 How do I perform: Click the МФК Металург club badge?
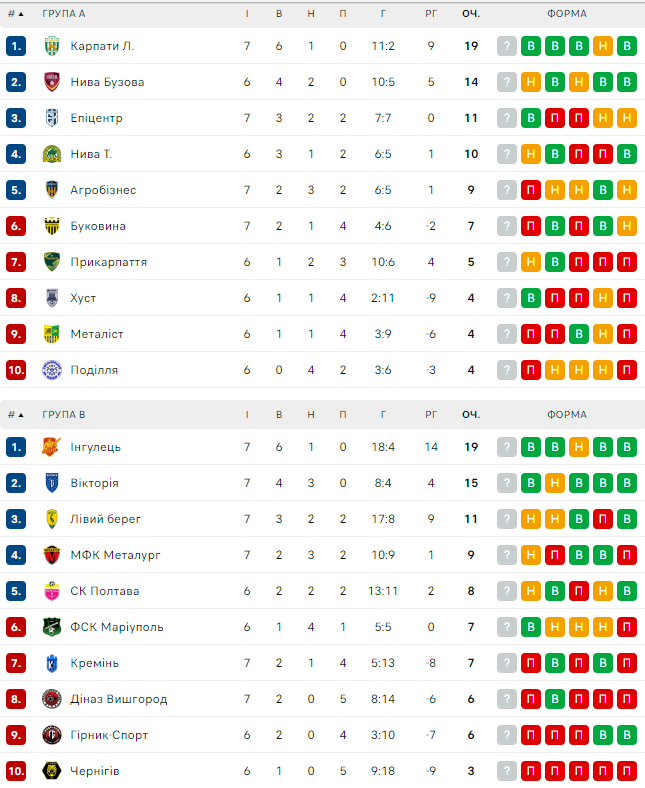coord(53,555)
